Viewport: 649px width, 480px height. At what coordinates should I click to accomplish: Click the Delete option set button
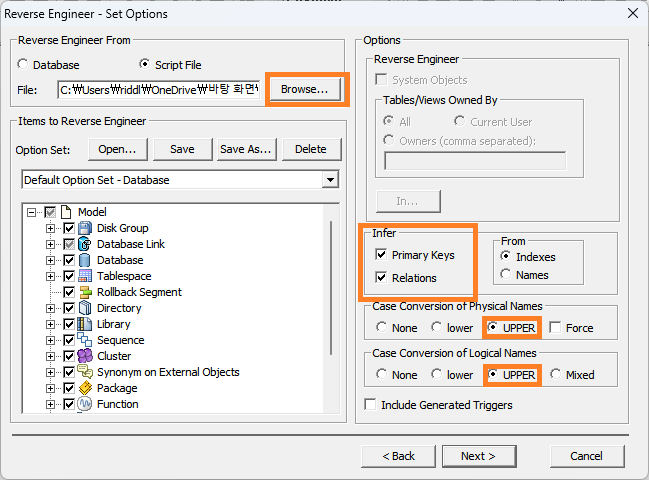click(x=311, y=149)
